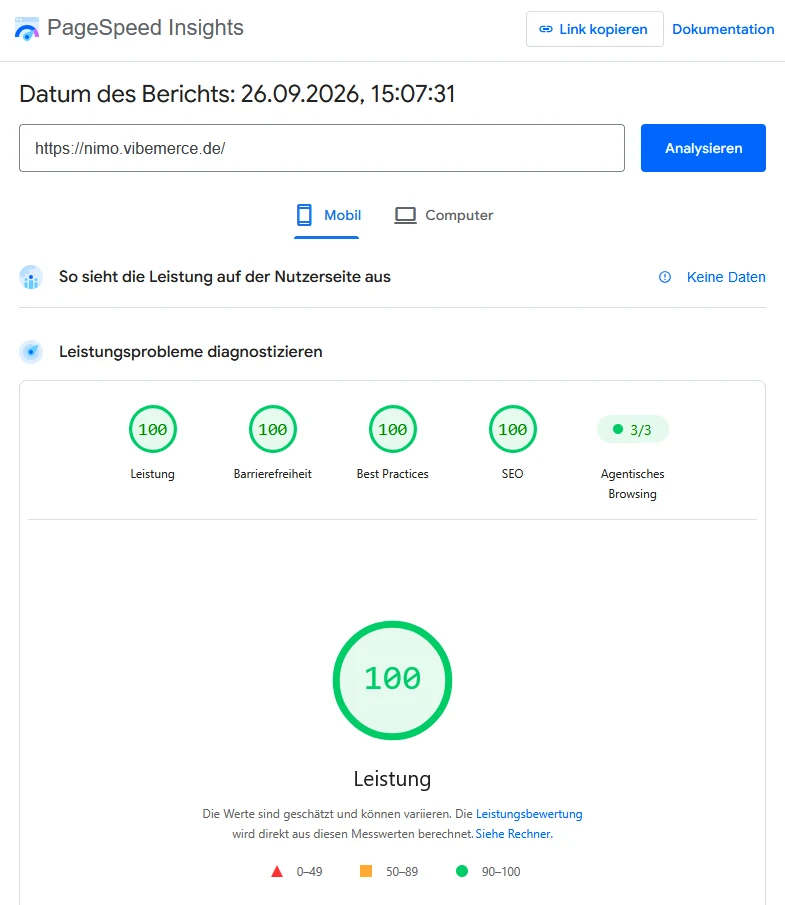Viewport: 785px width, 905px height.
Task: Click the Agentisches Browsing 3/3 badge
Action: point(633,429)
